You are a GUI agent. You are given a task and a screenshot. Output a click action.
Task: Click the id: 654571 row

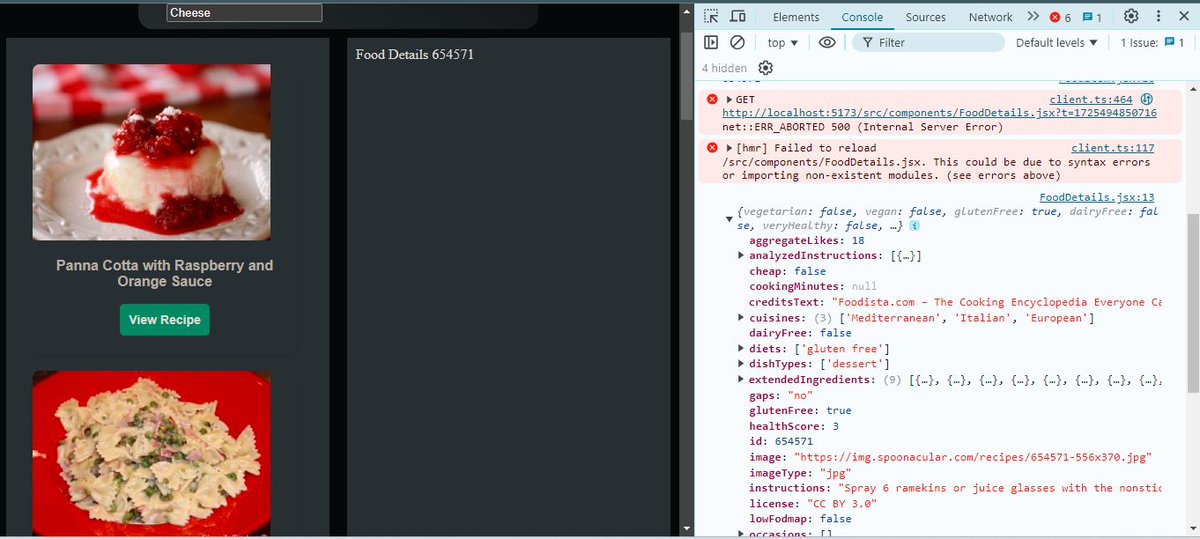click(x=781, y=441)
